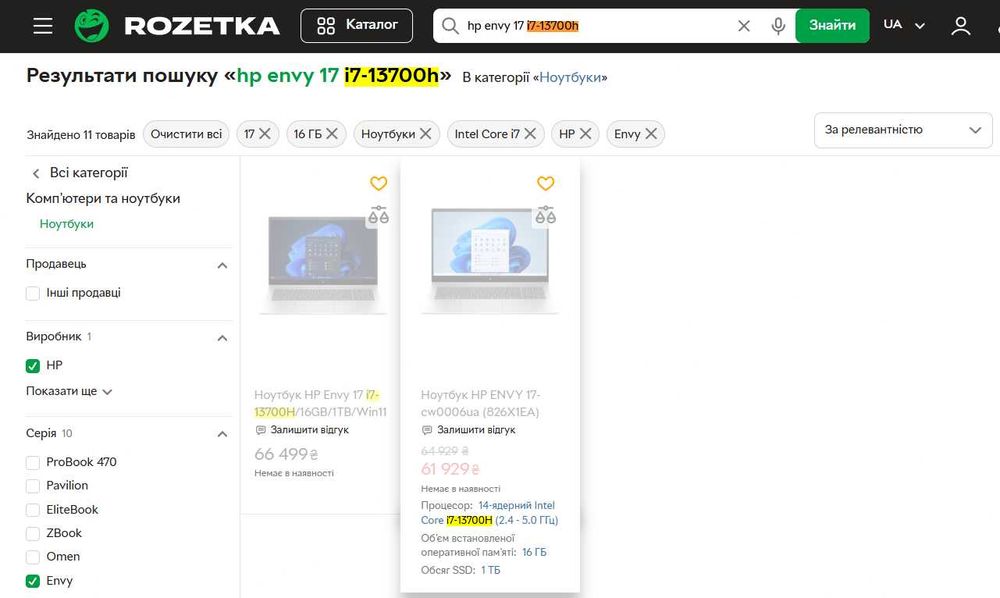Compare HP ENVY 17-cw0006ua laptop
The image size is (1000, 598).
545,215
